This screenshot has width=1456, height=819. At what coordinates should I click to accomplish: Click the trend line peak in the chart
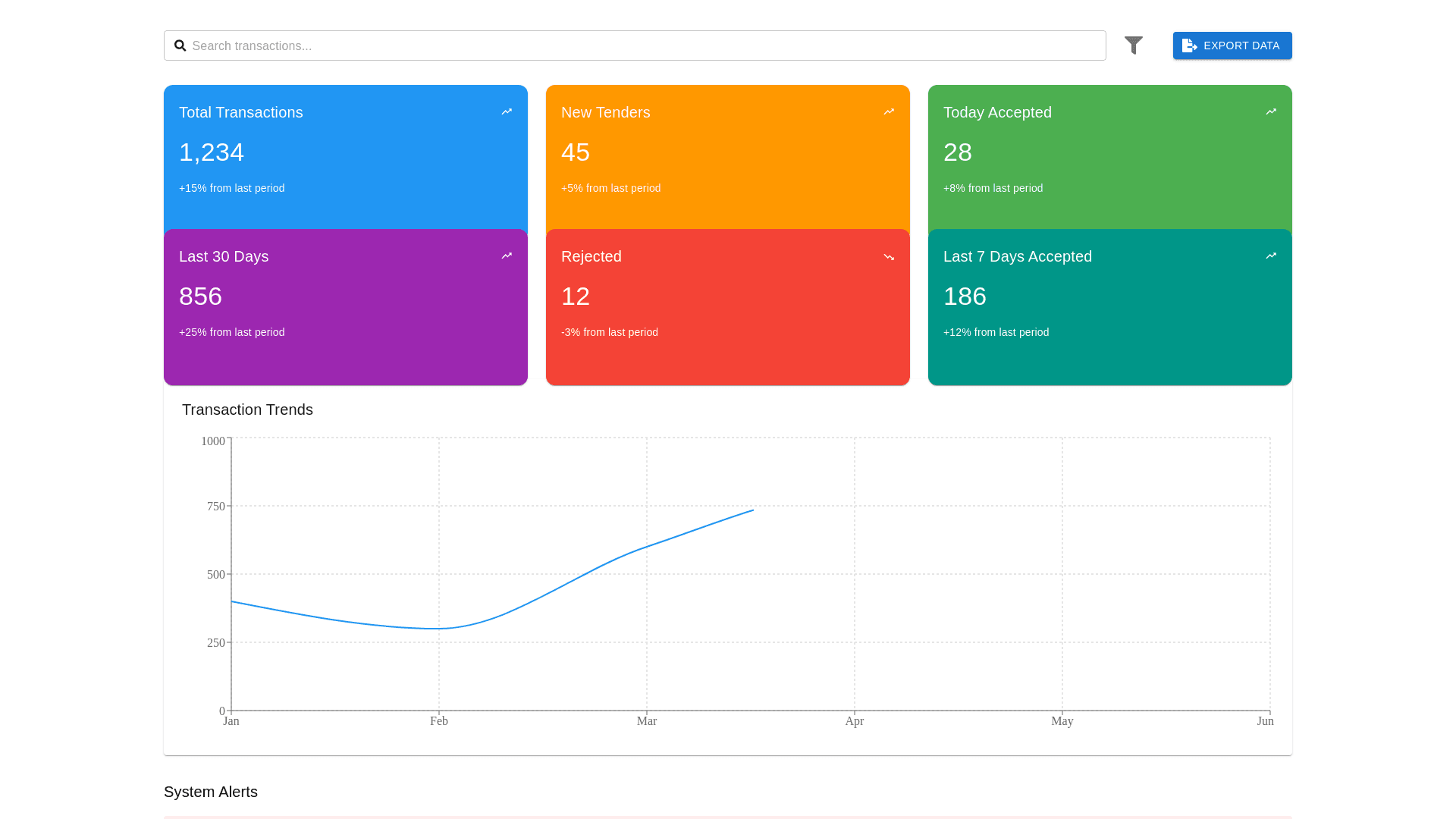point(752,510)
